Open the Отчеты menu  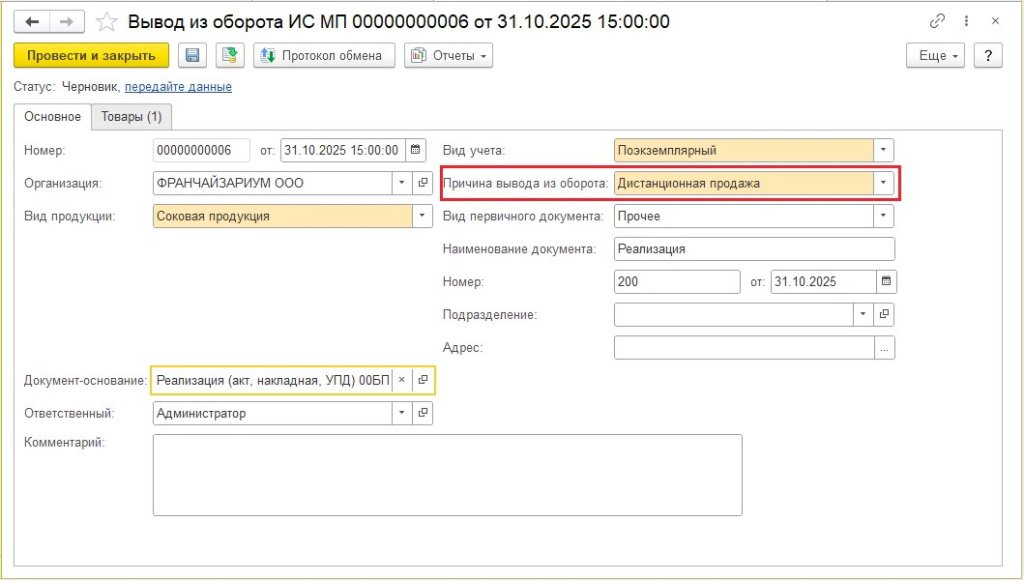(x=449, y=55)
